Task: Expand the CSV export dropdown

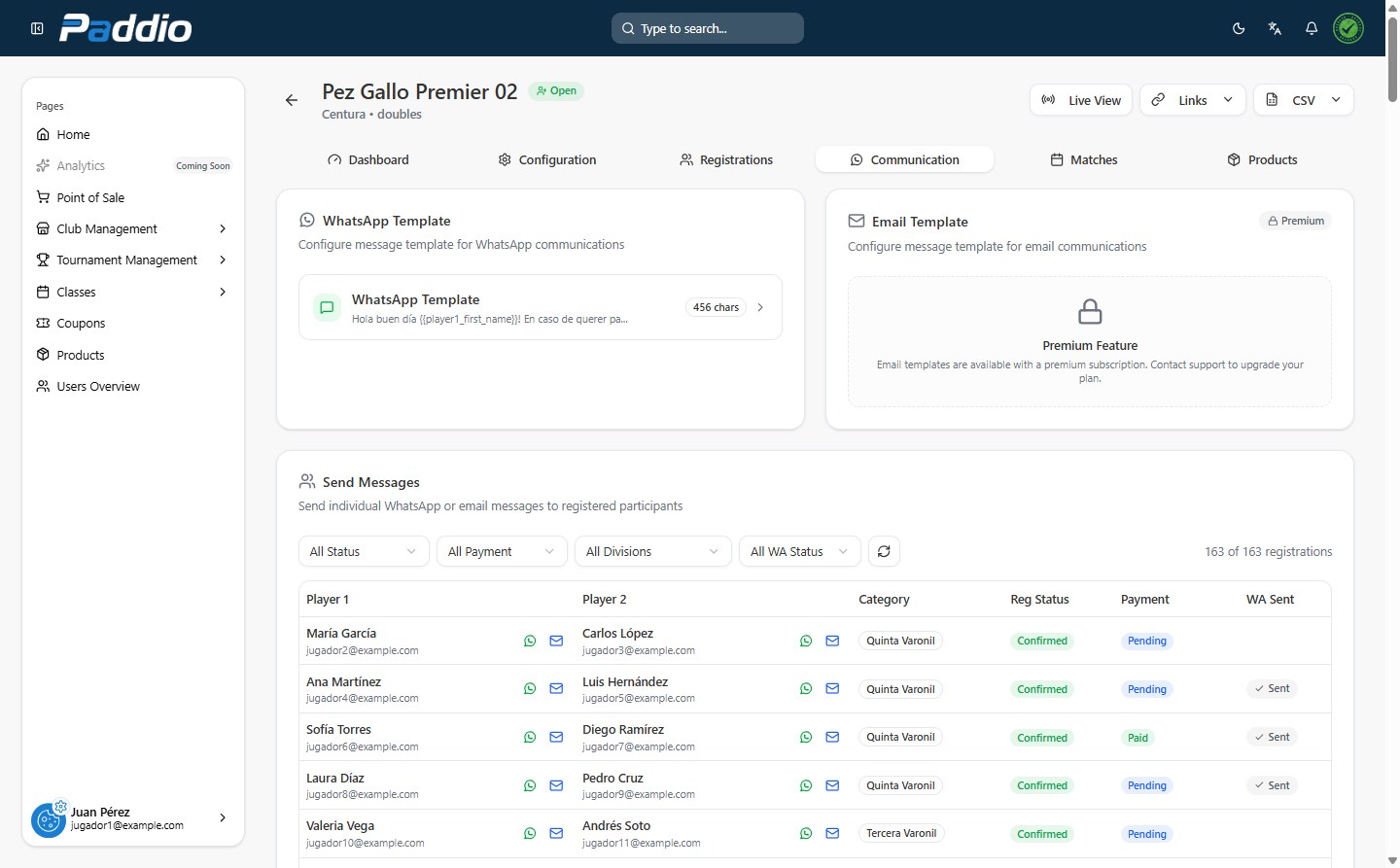Action: tap(1304, 100)
